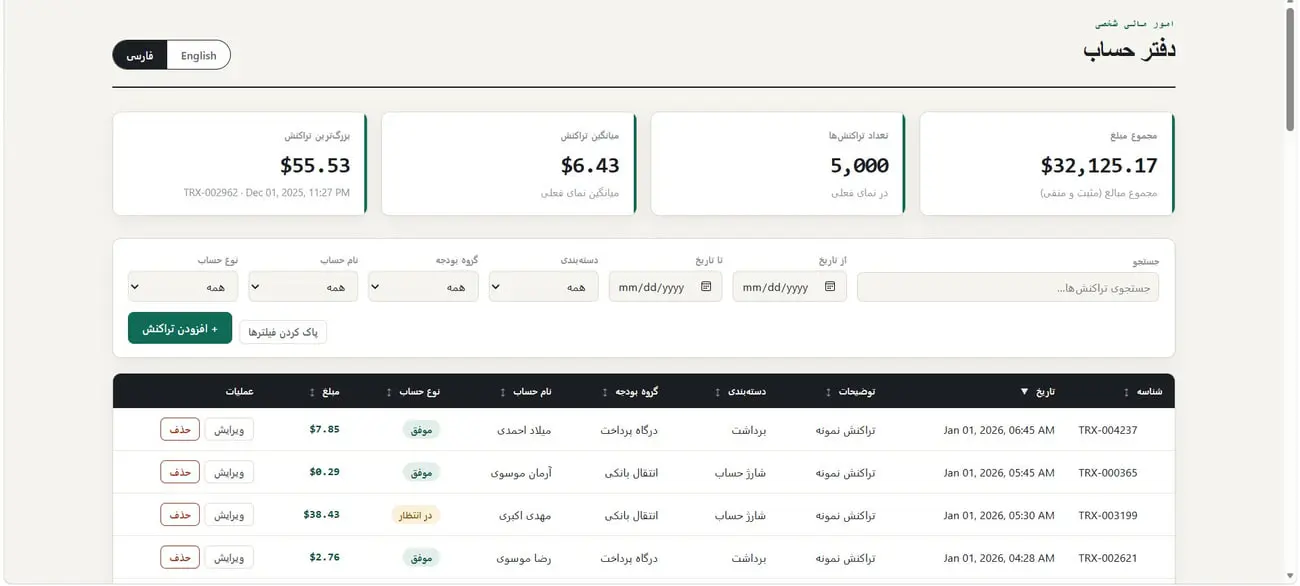The image size is (1300, 586).
Task: Click the در انتظار status badge
Action: click(416, 515)
